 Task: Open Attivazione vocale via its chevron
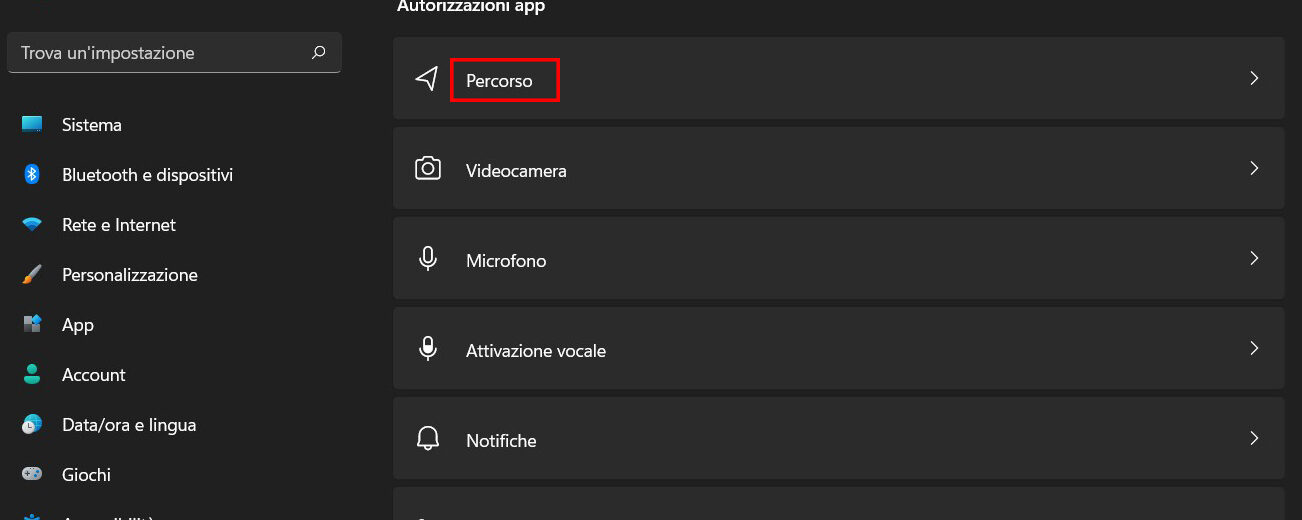1254,349
